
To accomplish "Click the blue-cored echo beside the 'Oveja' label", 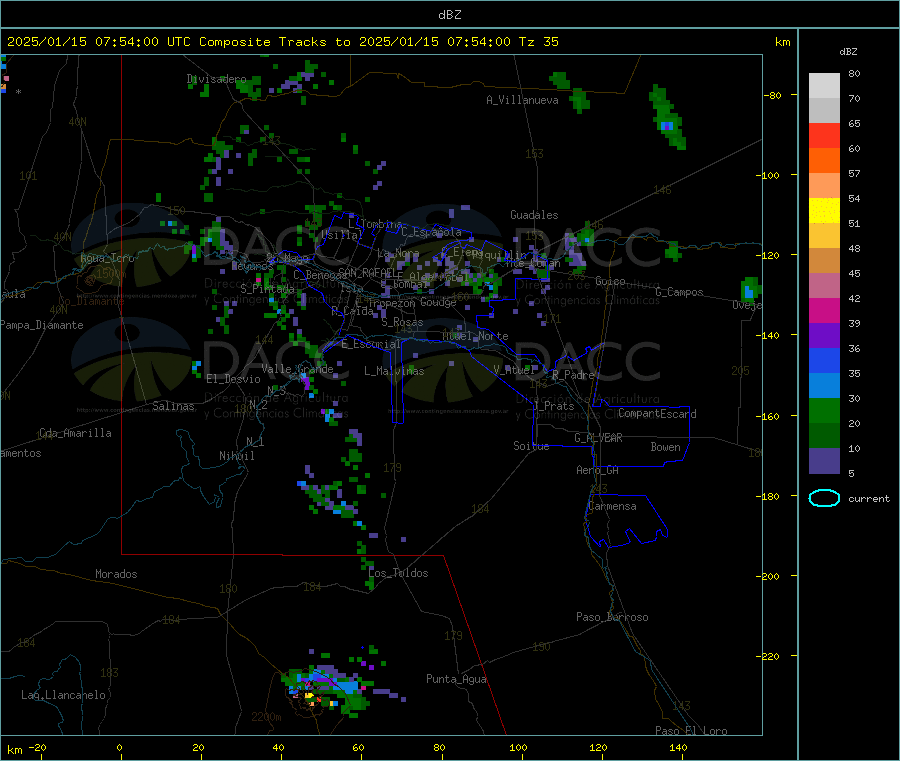I will (x=750, y=289).
